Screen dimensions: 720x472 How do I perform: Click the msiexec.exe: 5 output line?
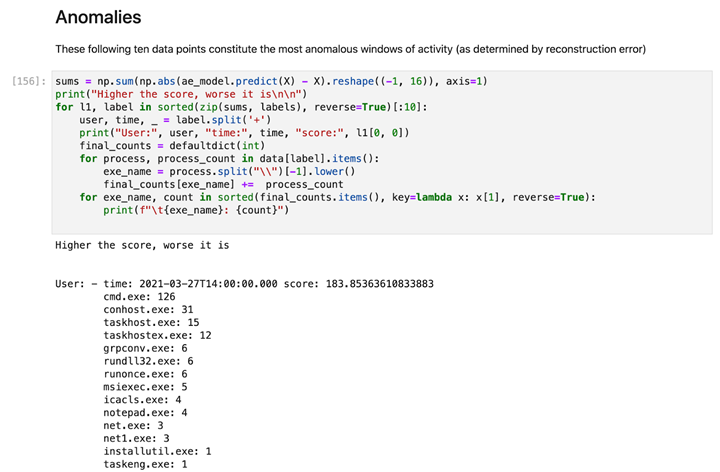pos(145,387)
